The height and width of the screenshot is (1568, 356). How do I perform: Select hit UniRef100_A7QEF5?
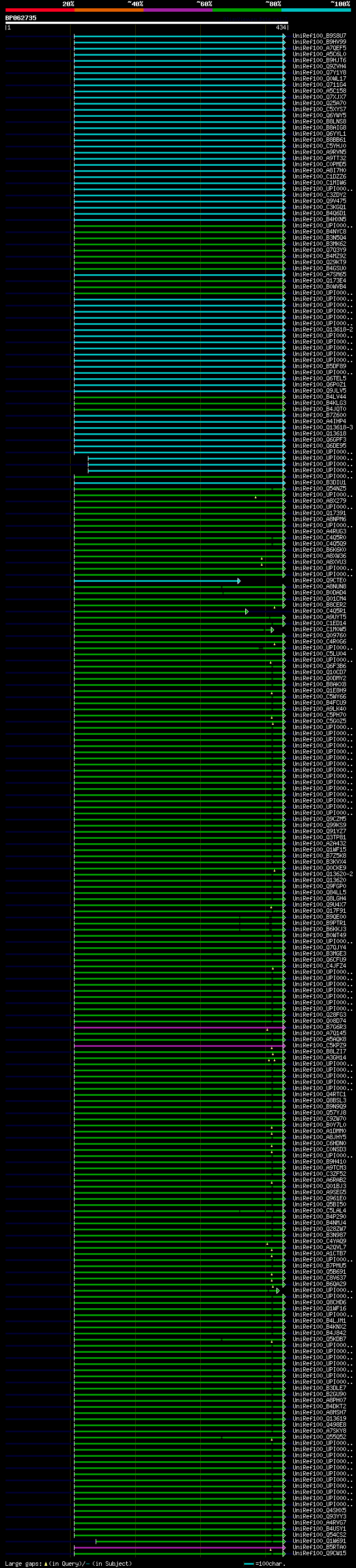point(319,48)
